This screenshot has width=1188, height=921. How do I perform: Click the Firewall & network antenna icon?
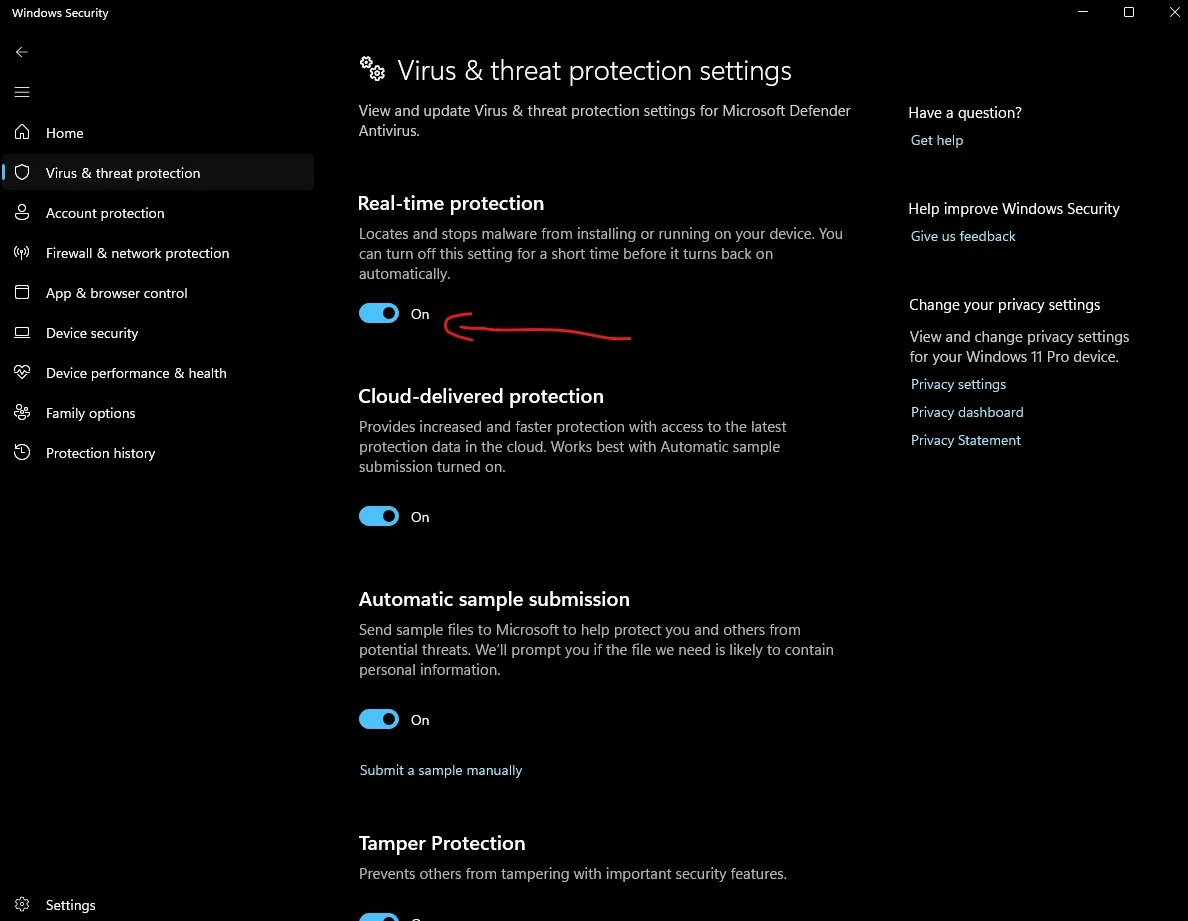pos(22,253)
